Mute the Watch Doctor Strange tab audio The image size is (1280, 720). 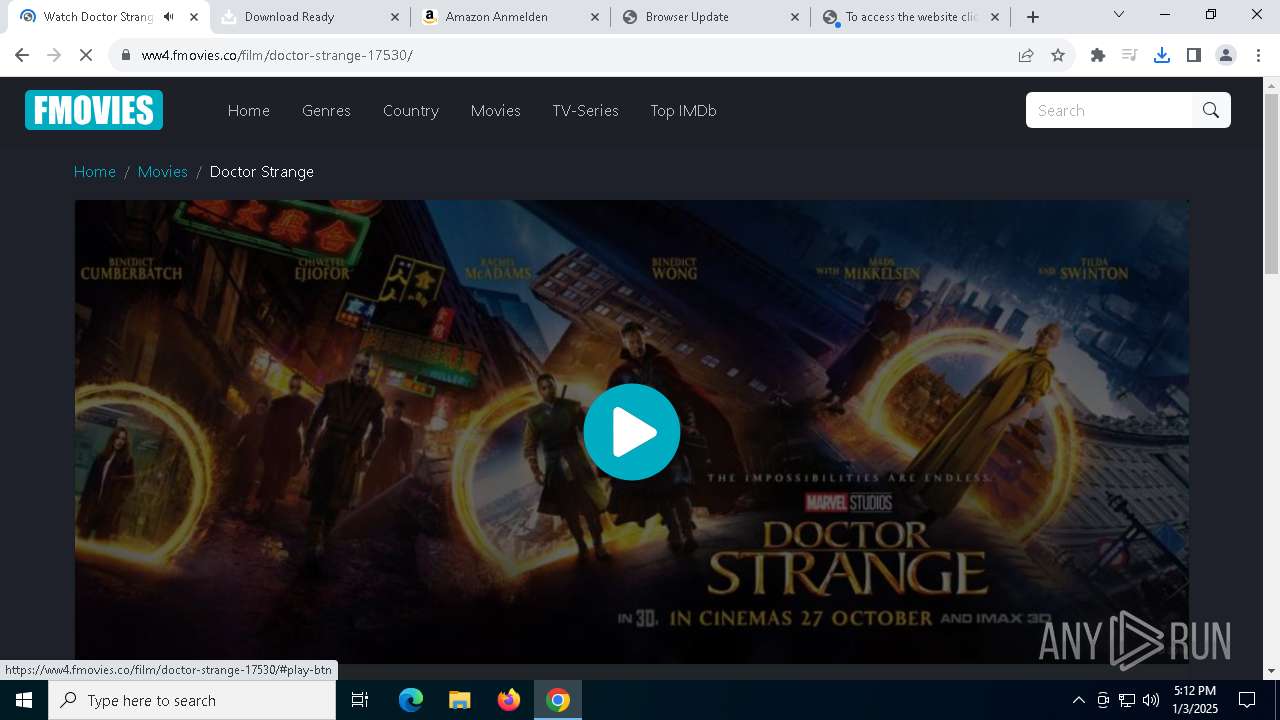168,17
